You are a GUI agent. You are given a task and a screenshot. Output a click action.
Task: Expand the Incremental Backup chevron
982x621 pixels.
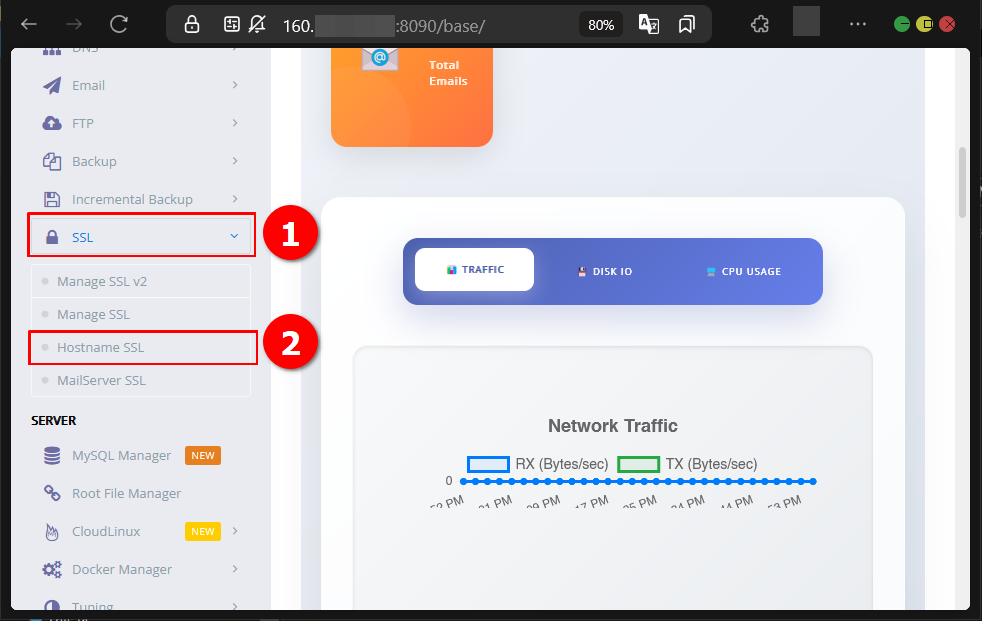tap(235, 199)
